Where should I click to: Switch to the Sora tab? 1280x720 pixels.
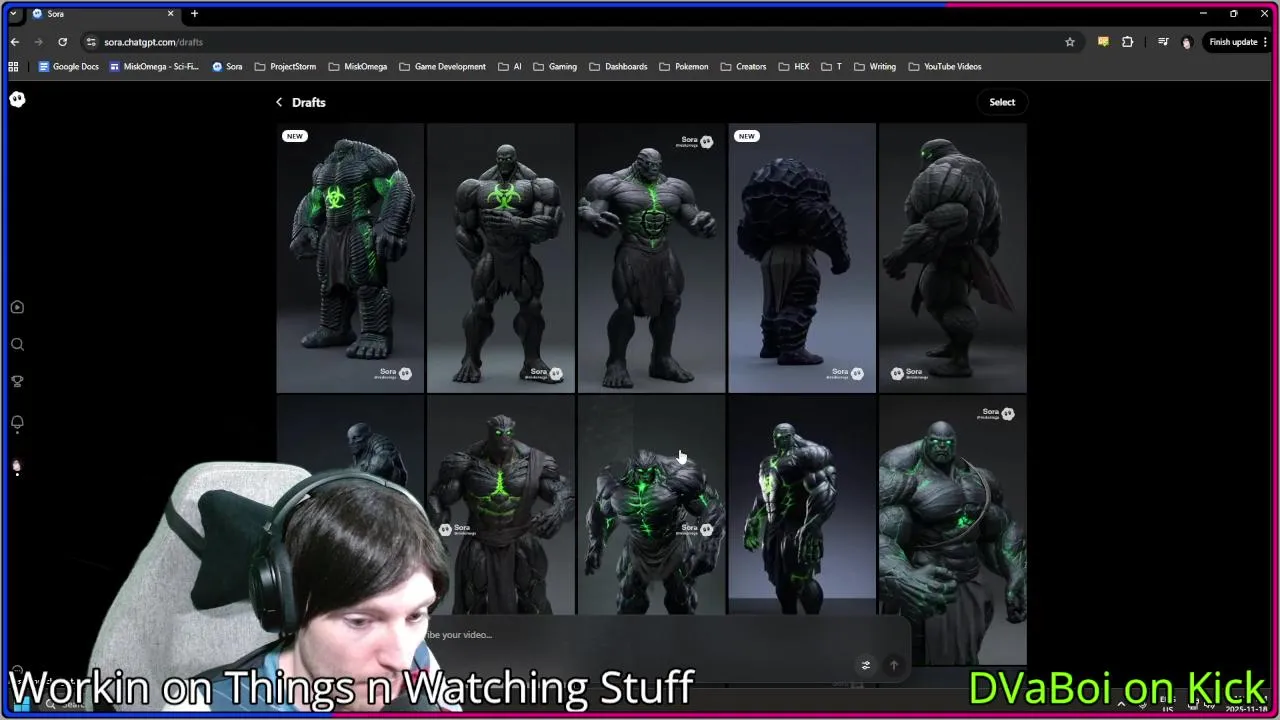coord(103,14)
